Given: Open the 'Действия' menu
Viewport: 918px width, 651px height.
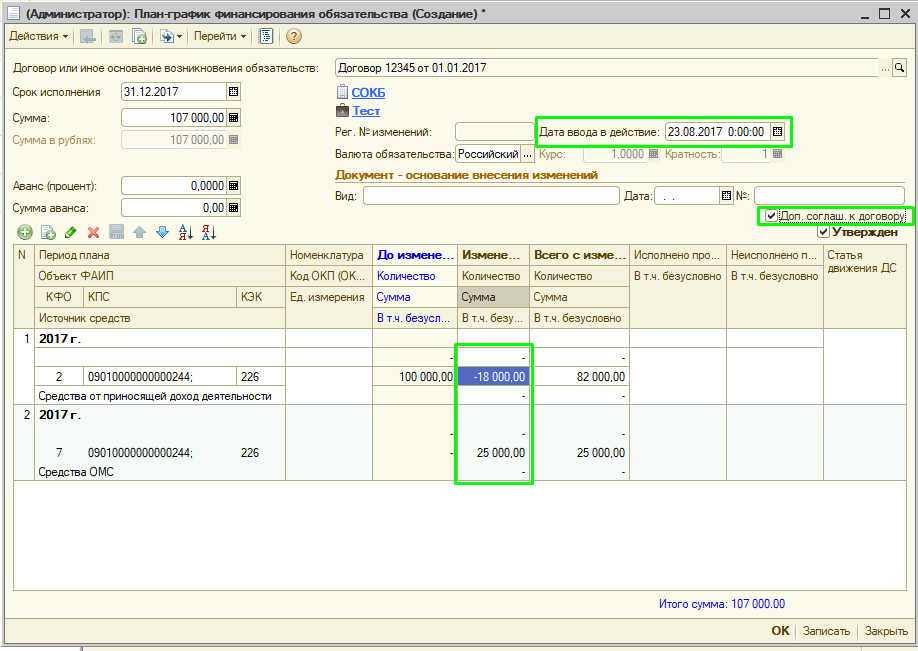Looking at the screenshot, I should (38, 36).
